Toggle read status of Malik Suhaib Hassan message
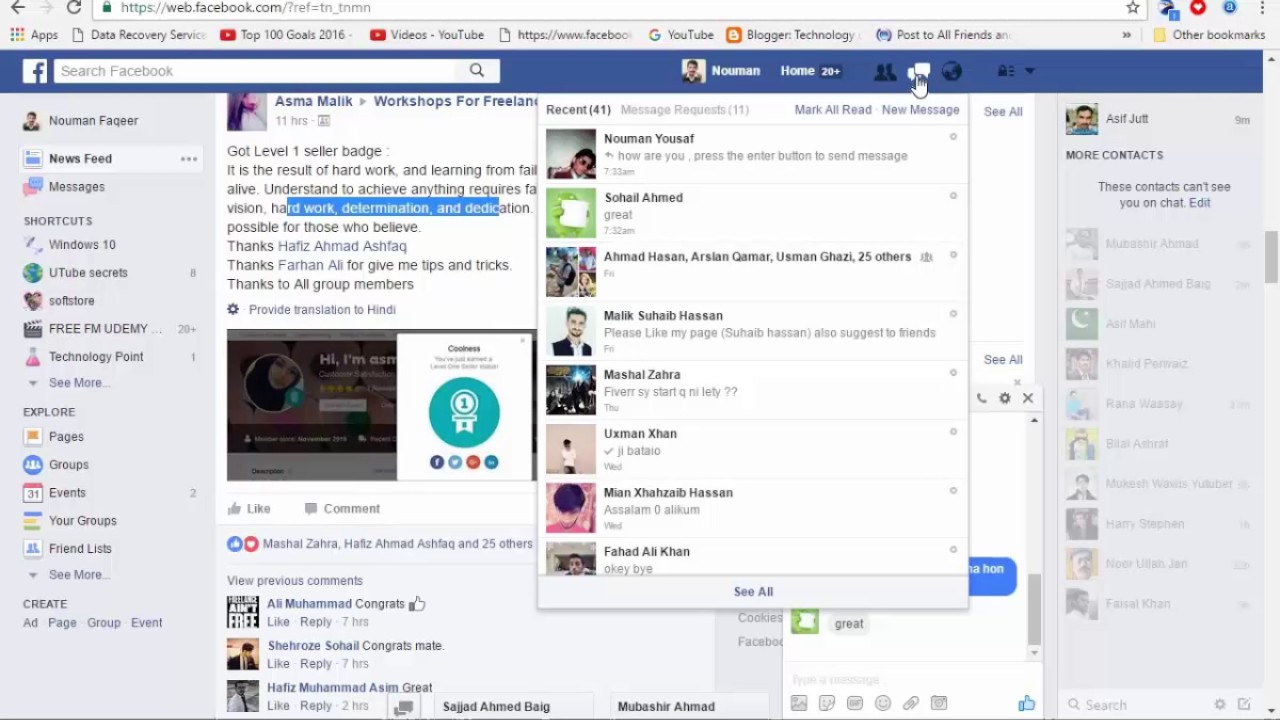The image size is (1280, 720). coord(953,314)
